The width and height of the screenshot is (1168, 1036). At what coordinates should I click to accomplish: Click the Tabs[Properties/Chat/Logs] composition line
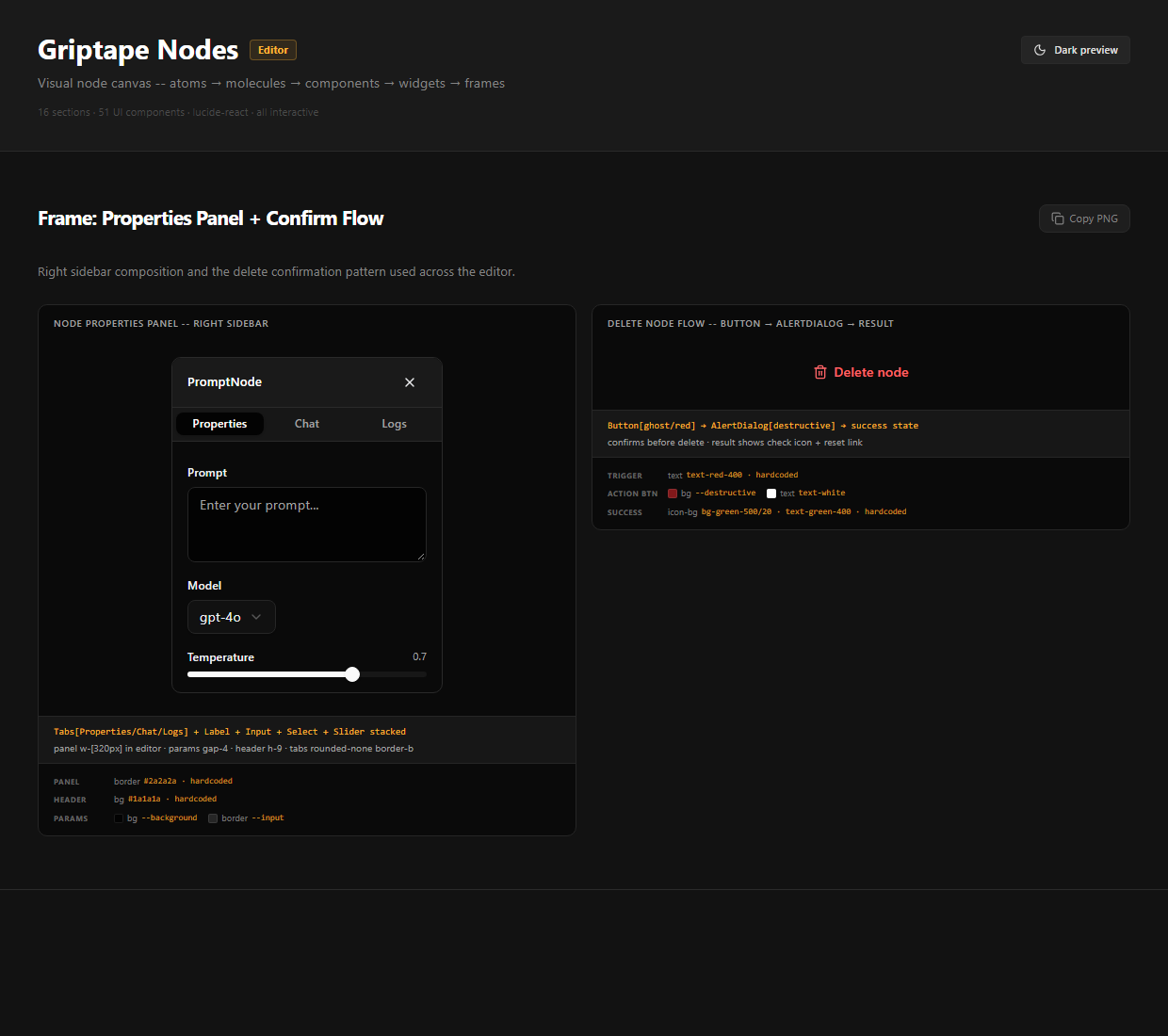click(230, 732)
